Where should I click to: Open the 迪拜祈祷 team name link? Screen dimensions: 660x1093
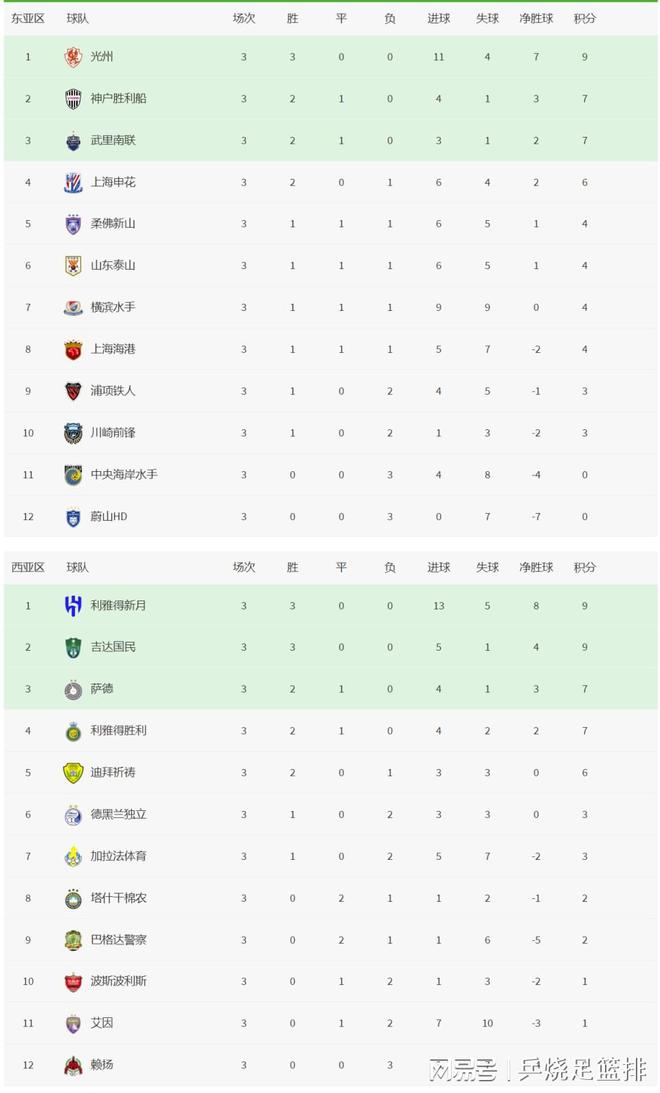[x=113, y=772]
